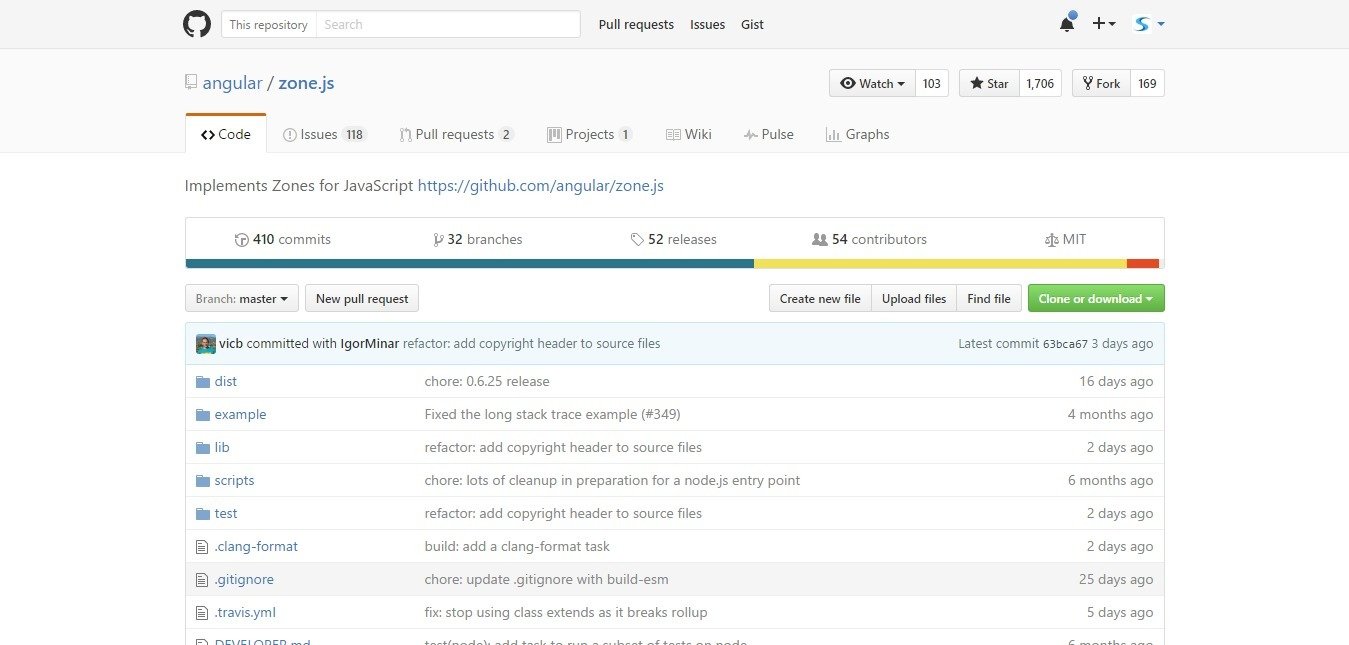Click Gist in top navigation

point(752,24)
